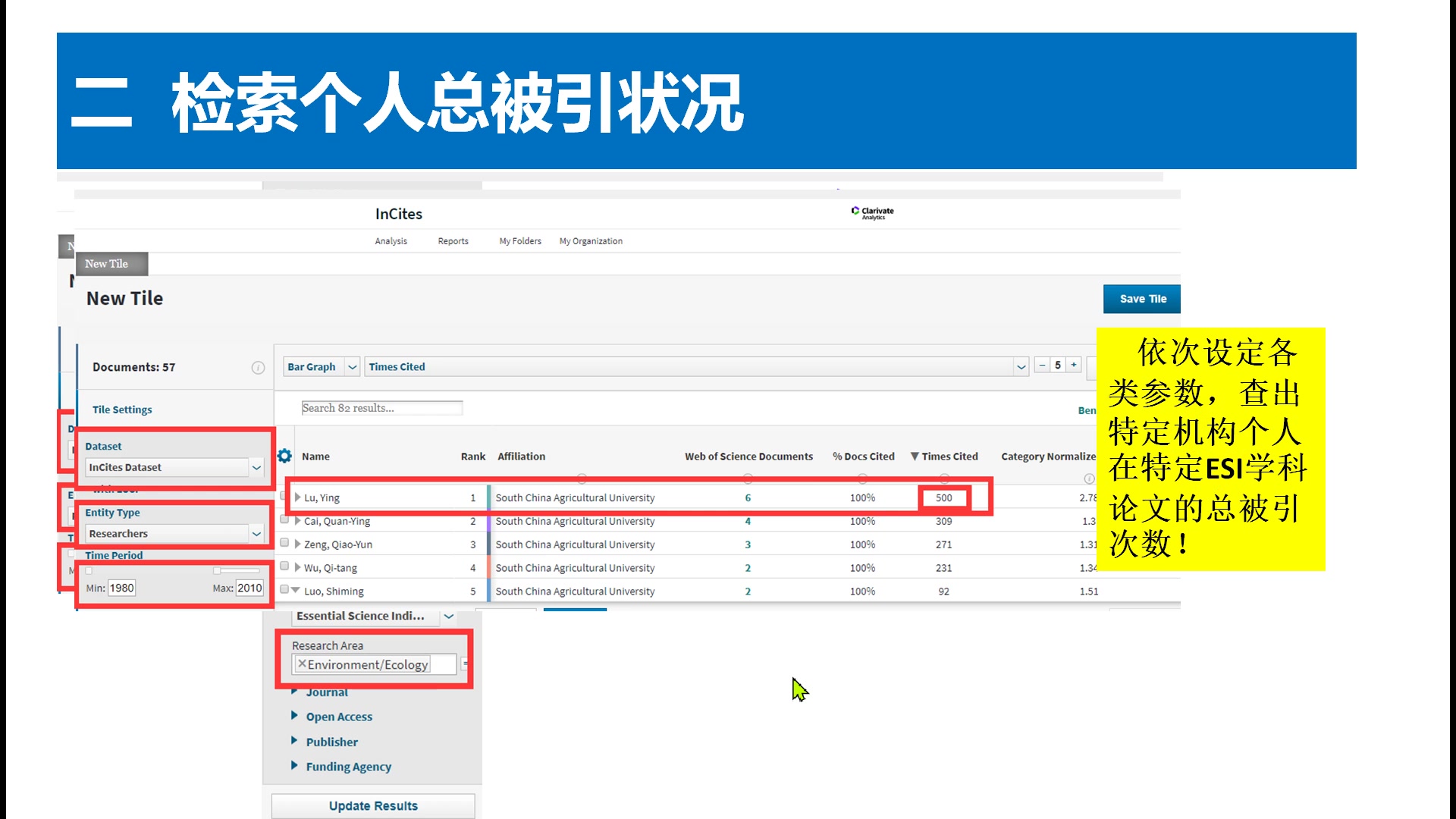Viewport: 1456px width, 819px height.
Task: Open the table column settings gear
Action: point(284,456)
